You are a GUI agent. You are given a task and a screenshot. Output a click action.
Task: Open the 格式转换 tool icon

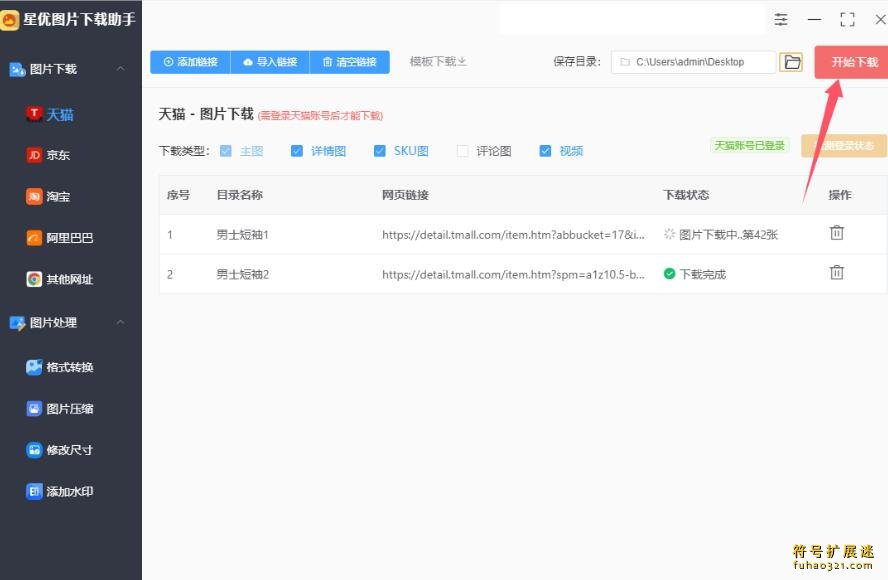[x=34, y=367]
